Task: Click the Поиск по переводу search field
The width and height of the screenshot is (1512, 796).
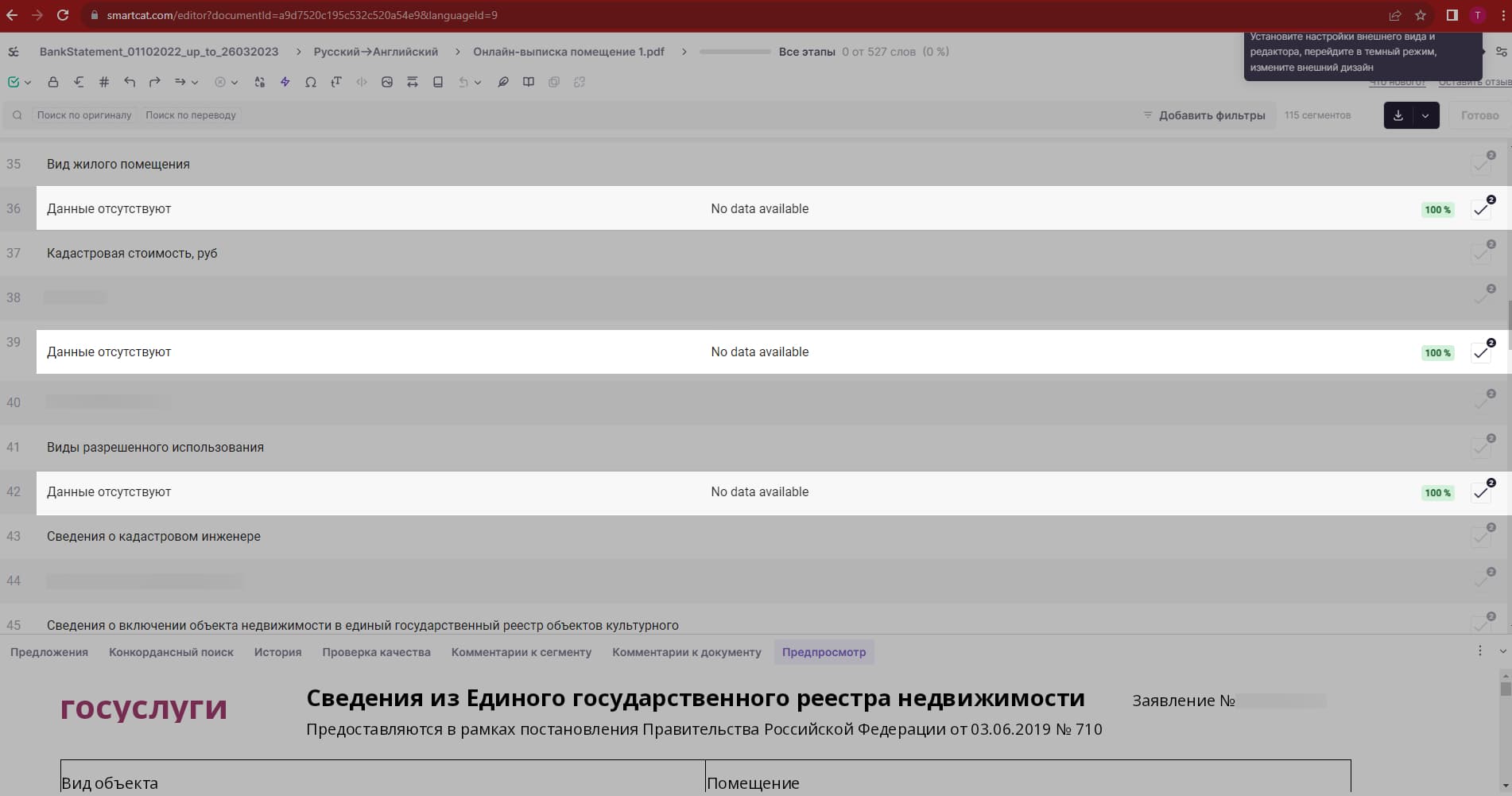Action: [x=191, y=115]
